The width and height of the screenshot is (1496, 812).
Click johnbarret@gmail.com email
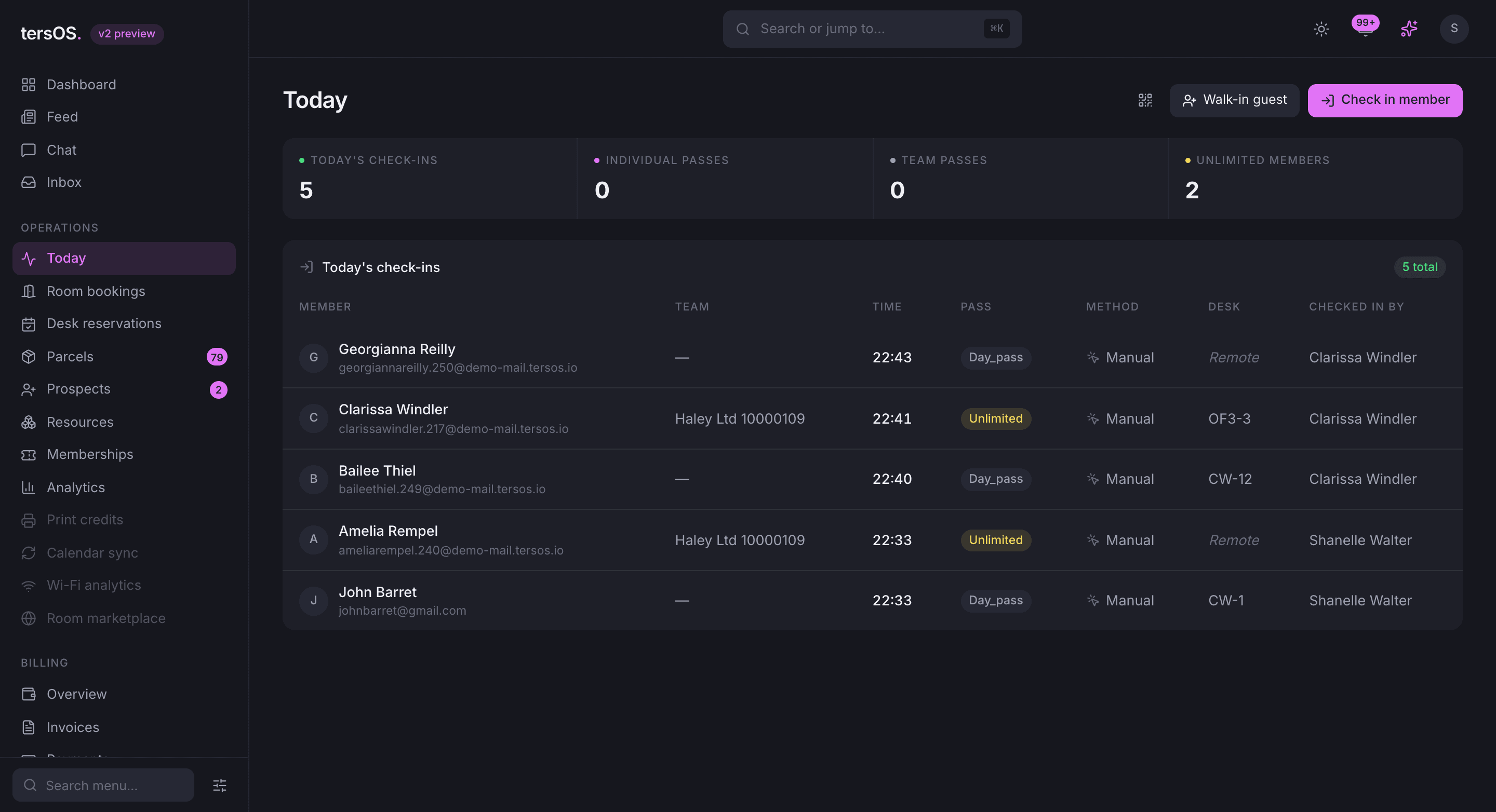click(x=402, y=611)
